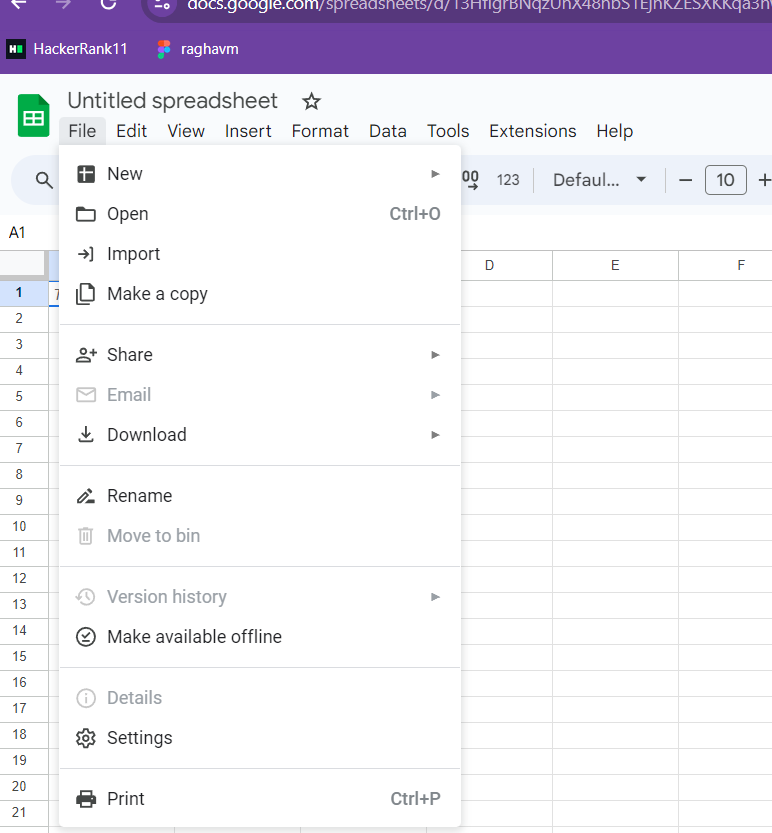Click the select-all corner box
Screen dimensions: 772x833
23,264
